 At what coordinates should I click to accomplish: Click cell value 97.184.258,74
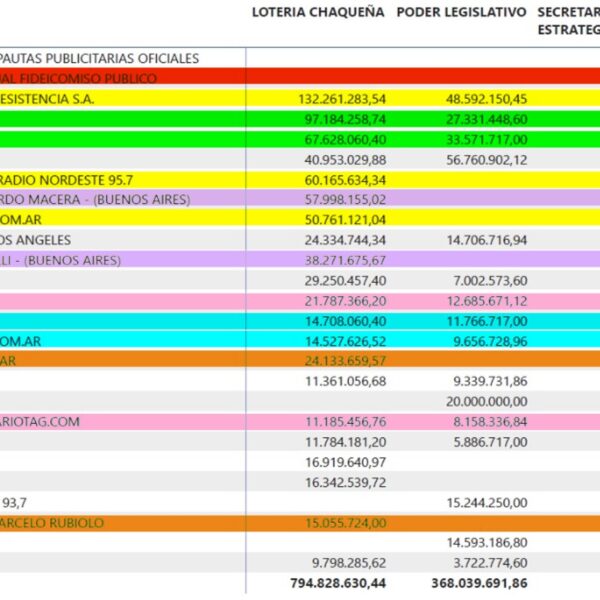(x=345, y=119)
